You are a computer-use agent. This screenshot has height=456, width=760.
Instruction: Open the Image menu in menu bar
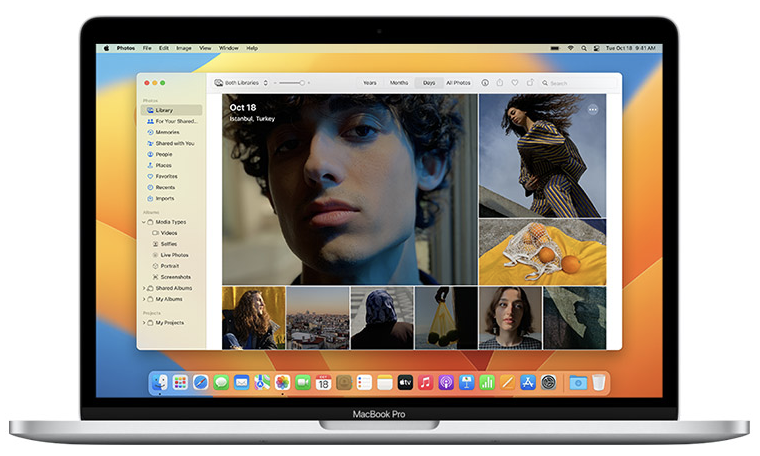pyautogui.click(x=183, y=48)
